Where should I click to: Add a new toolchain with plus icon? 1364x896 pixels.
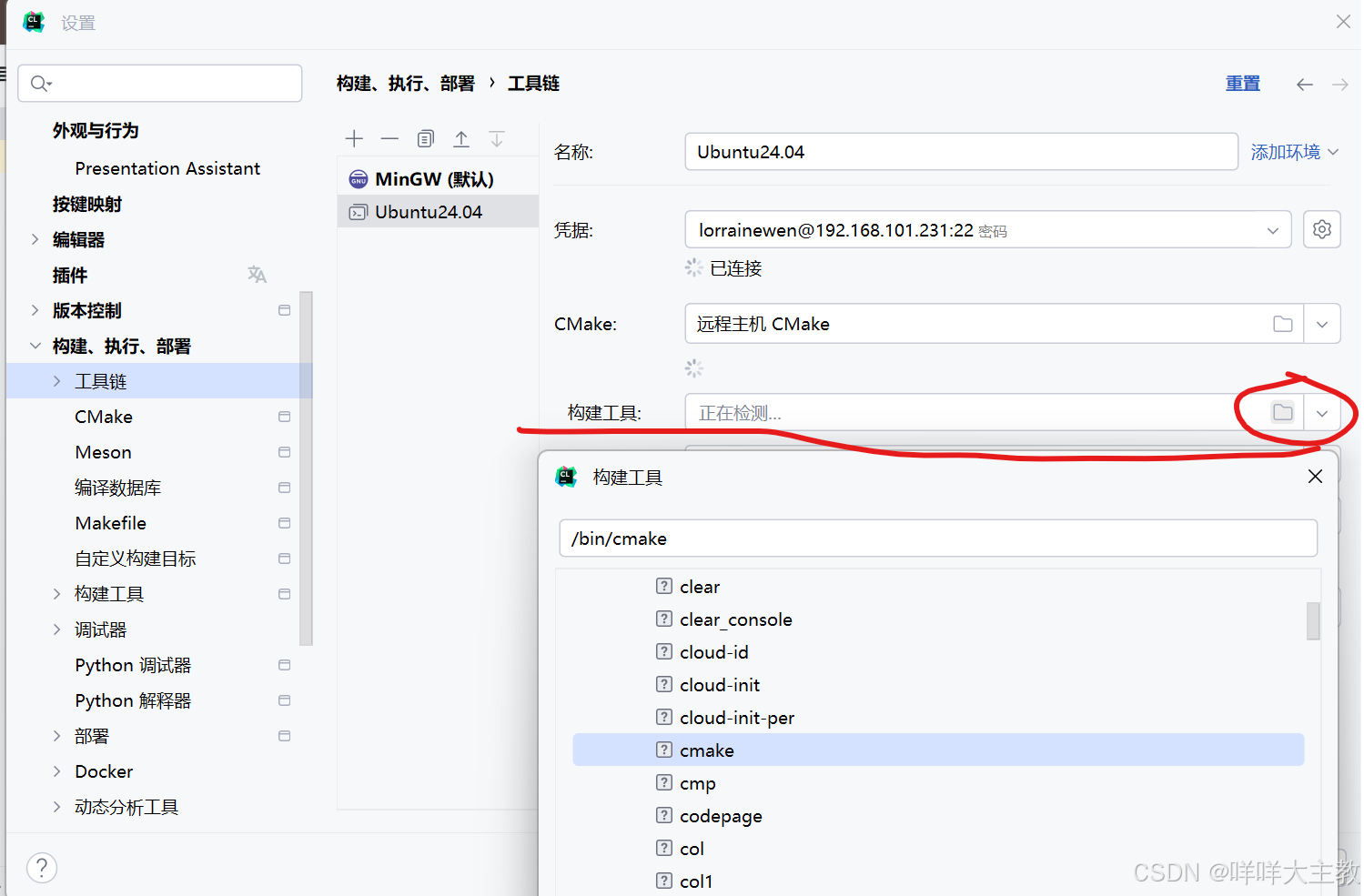pos(355,138)
